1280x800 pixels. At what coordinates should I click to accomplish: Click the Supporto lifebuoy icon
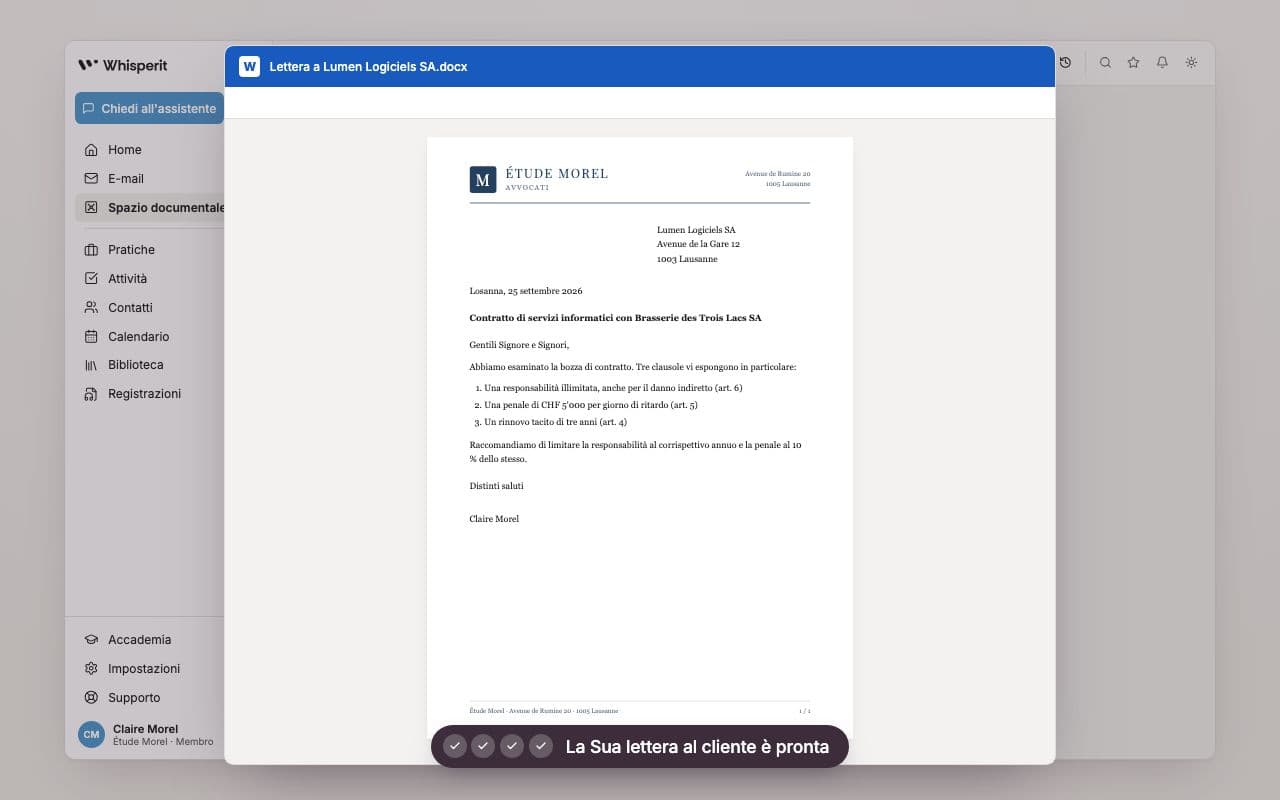click(x=91, y=698)
